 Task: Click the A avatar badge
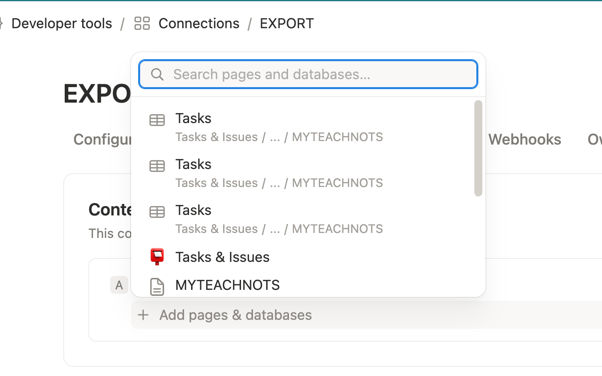pos(119,285)
